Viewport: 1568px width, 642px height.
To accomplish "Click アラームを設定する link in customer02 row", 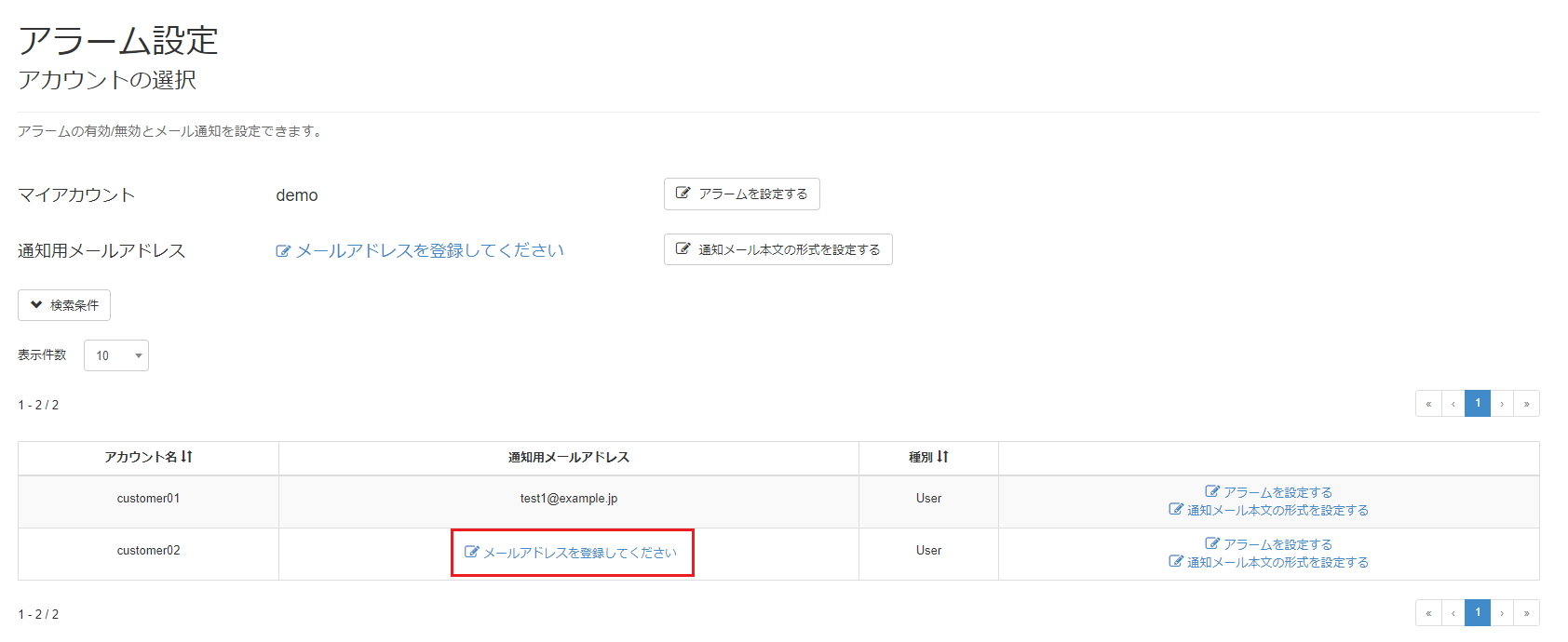I will click(x=1268, y=544).
